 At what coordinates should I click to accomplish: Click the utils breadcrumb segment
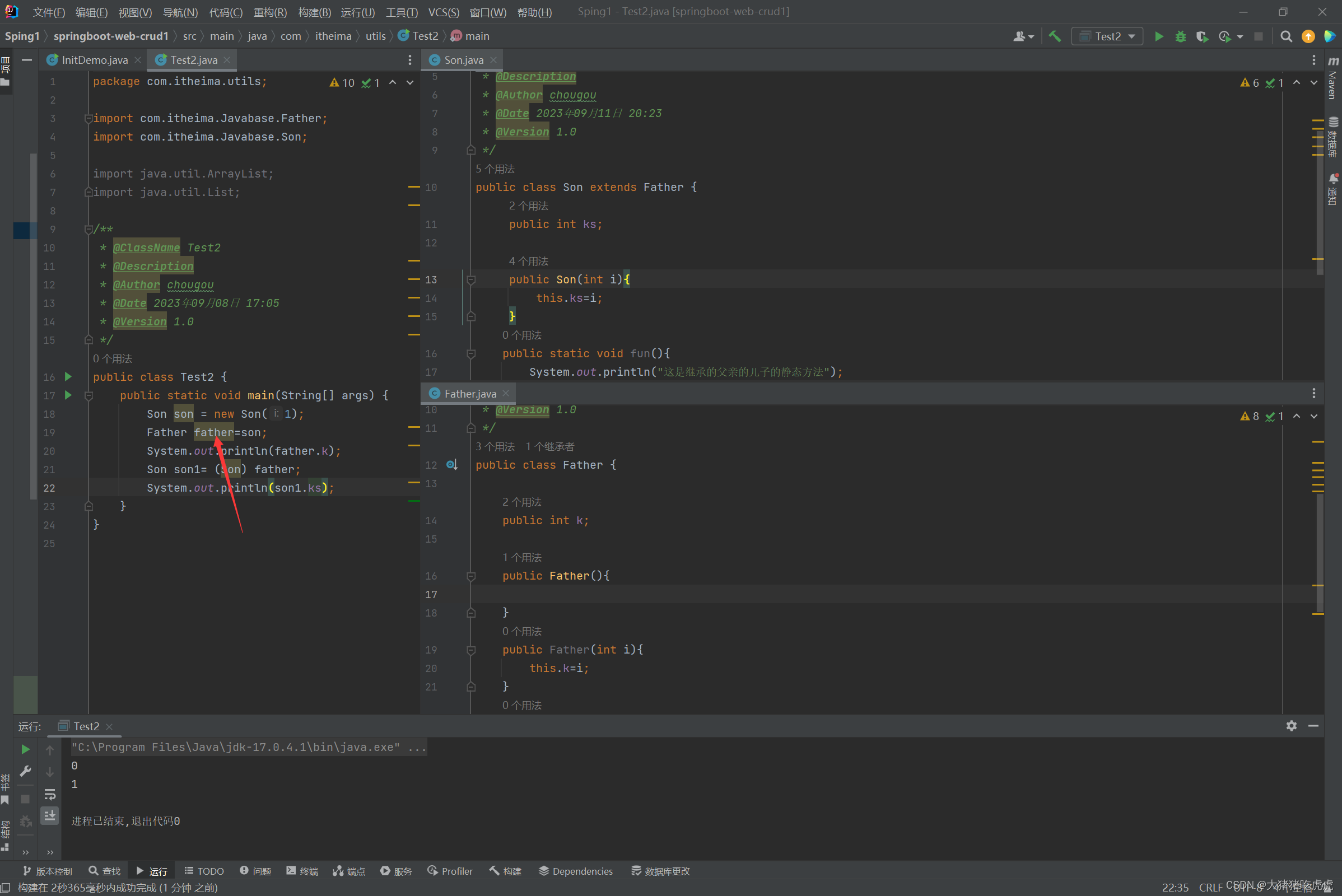[x=375, y=36]
